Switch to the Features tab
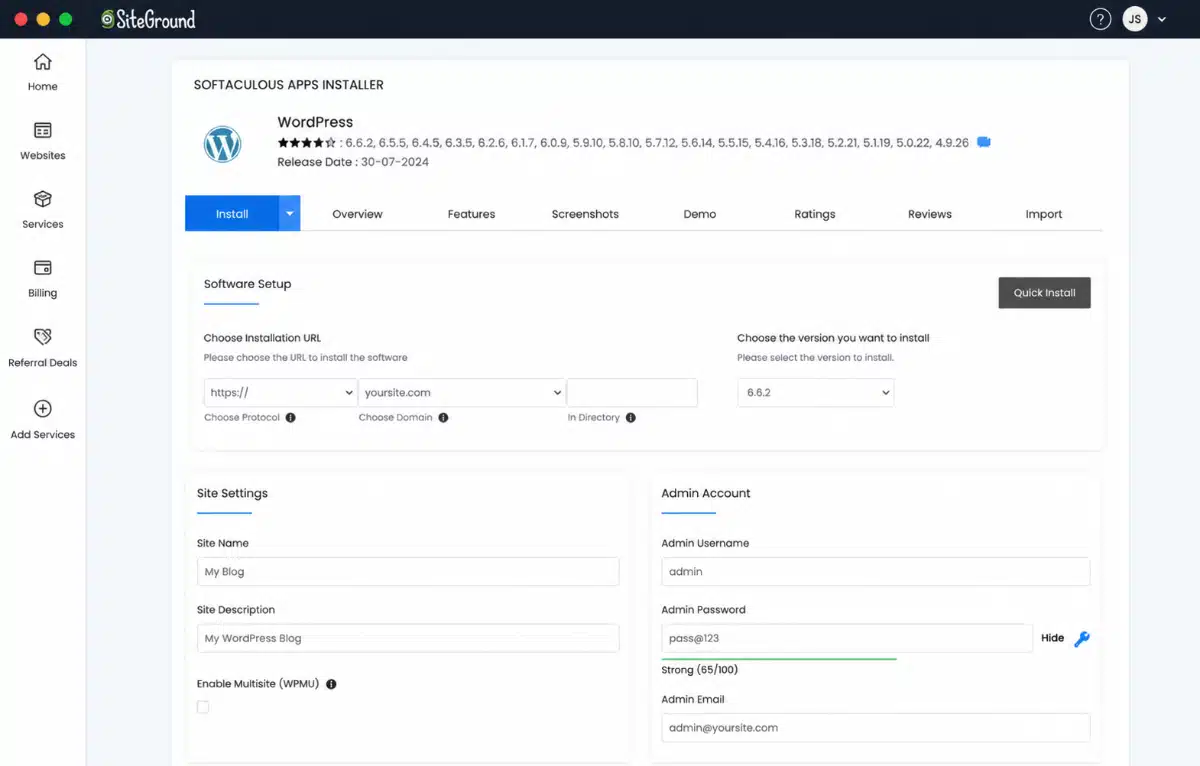The width and height of the screenshot is (1200, 766). click(x=471, y=214)
